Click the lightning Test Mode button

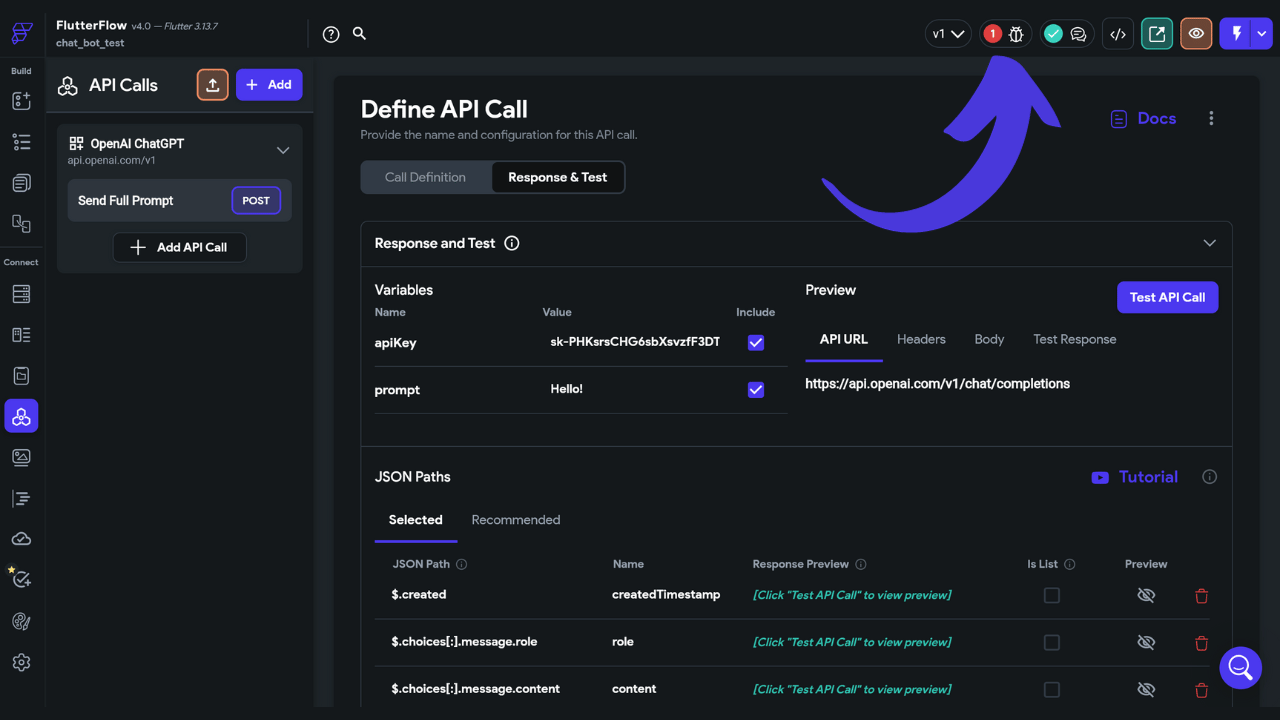pos(1236,34)
